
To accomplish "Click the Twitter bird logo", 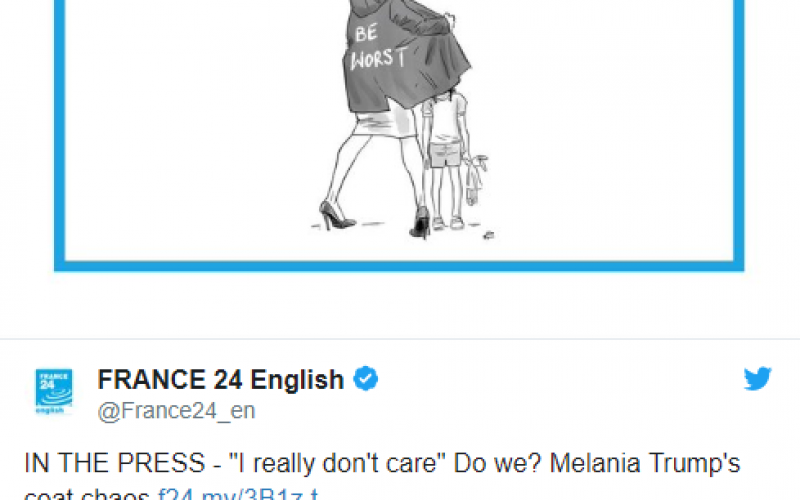I will [757, 378].
